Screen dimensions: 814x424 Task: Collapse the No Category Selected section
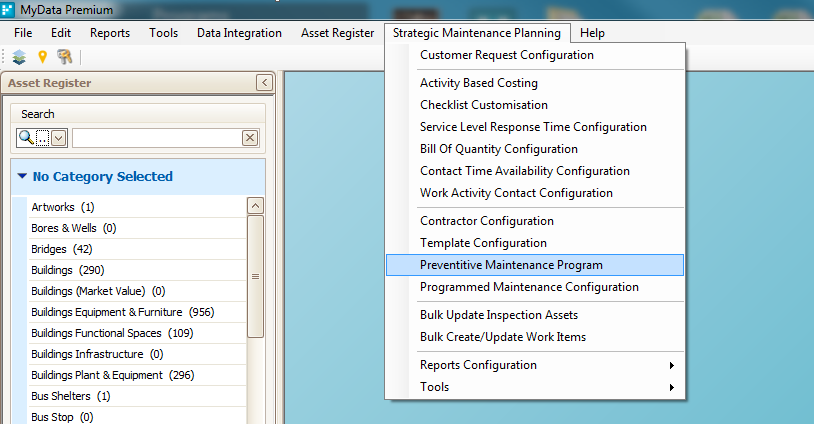[x=22, y=176]
